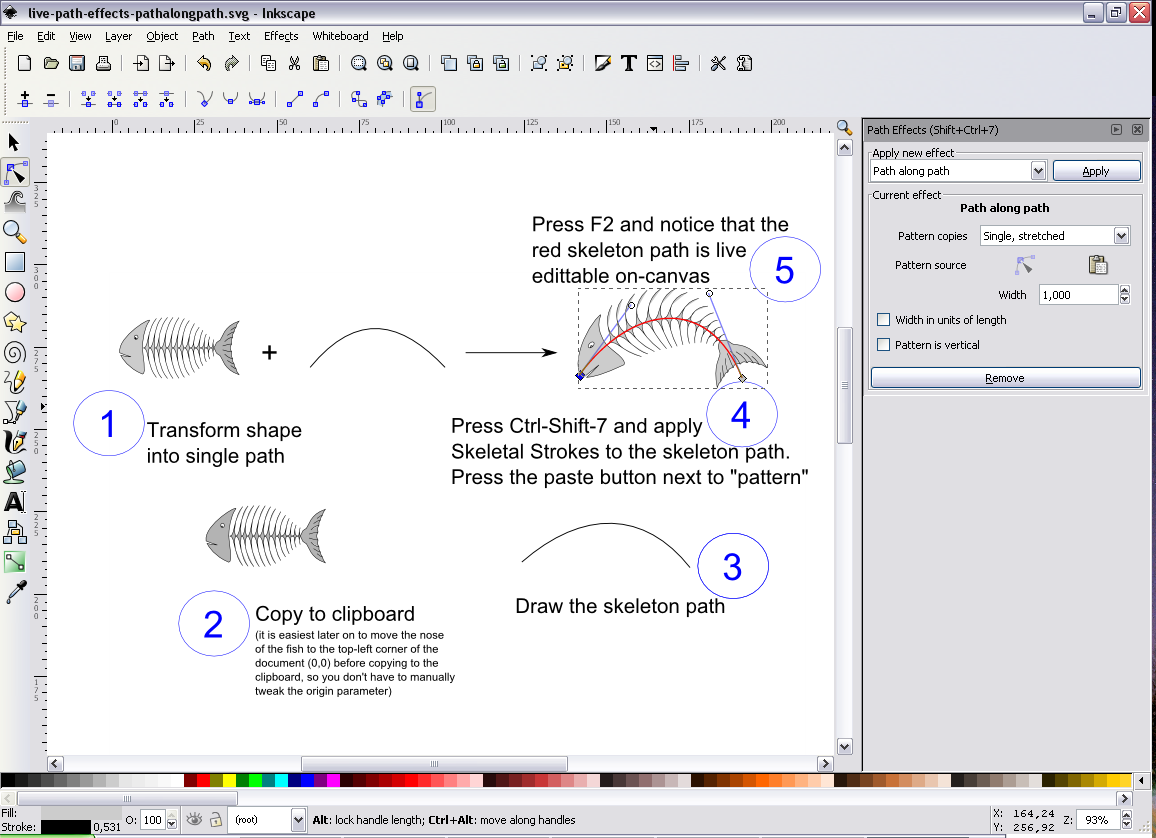1156x838 pixels.
Task: Undo the last action
Action: pos(204,63)
